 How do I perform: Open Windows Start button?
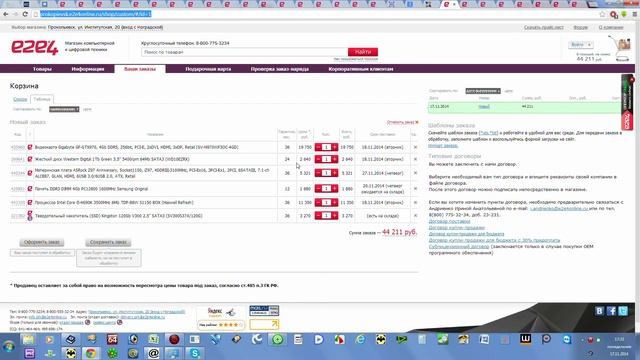pos(9,347)
